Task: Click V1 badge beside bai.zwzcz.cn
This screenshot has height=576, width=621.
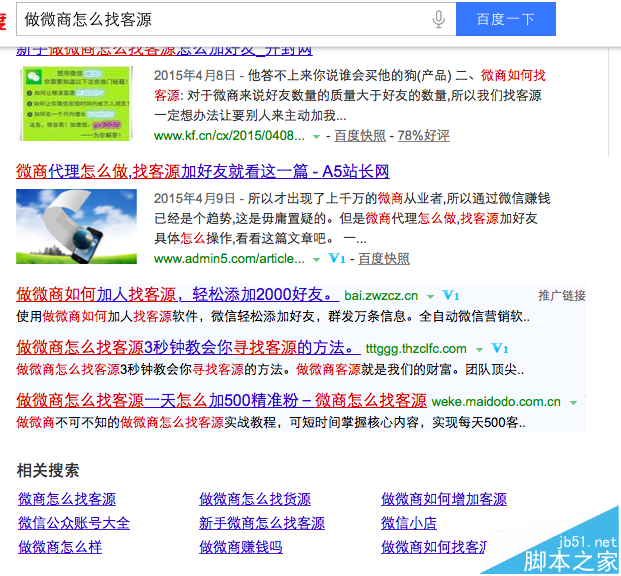Action: [450, 296]
